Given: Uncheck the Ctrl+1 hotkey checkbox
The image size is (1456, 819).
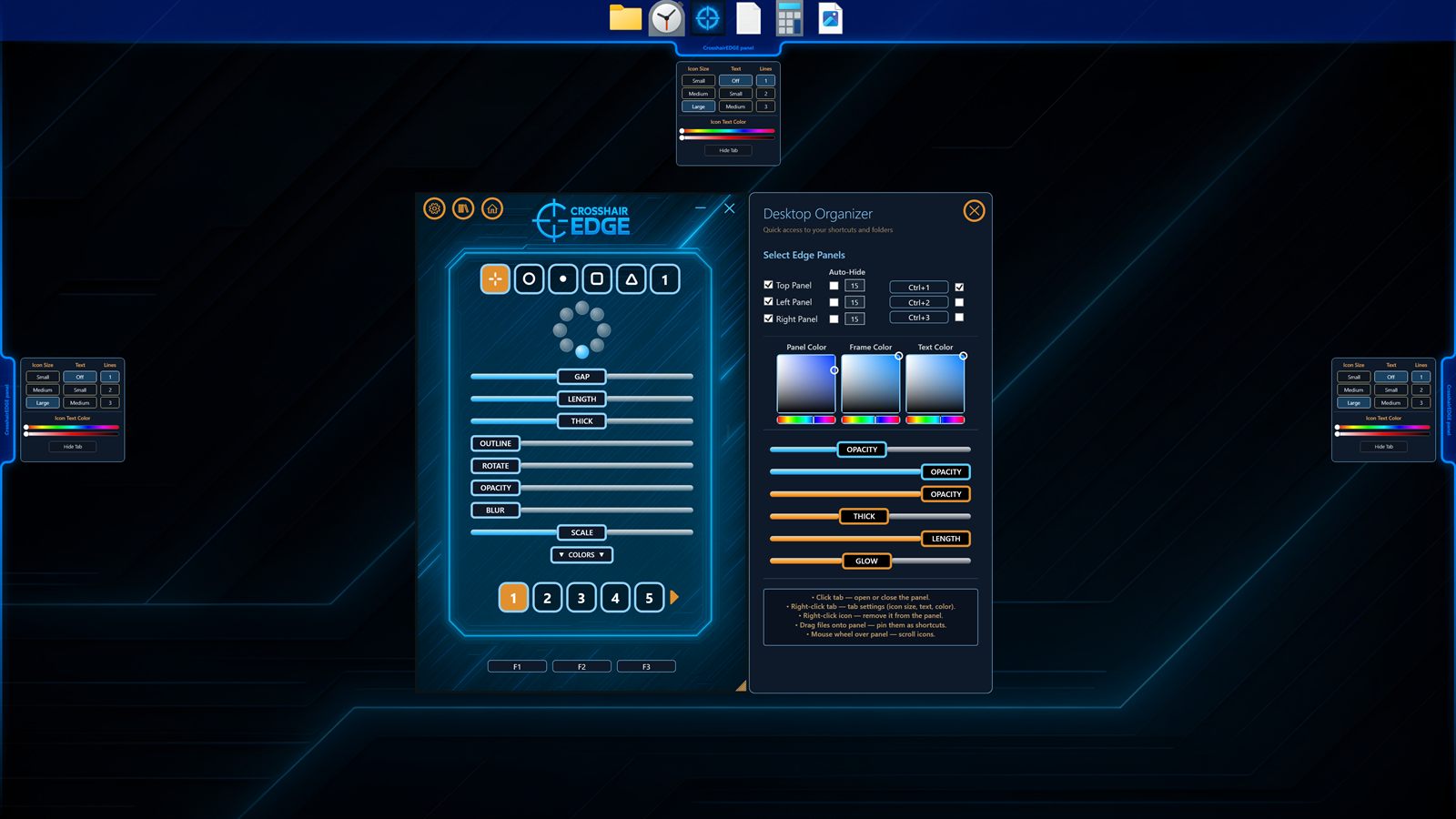Looking at the screenshot, I should click(959, 287).
